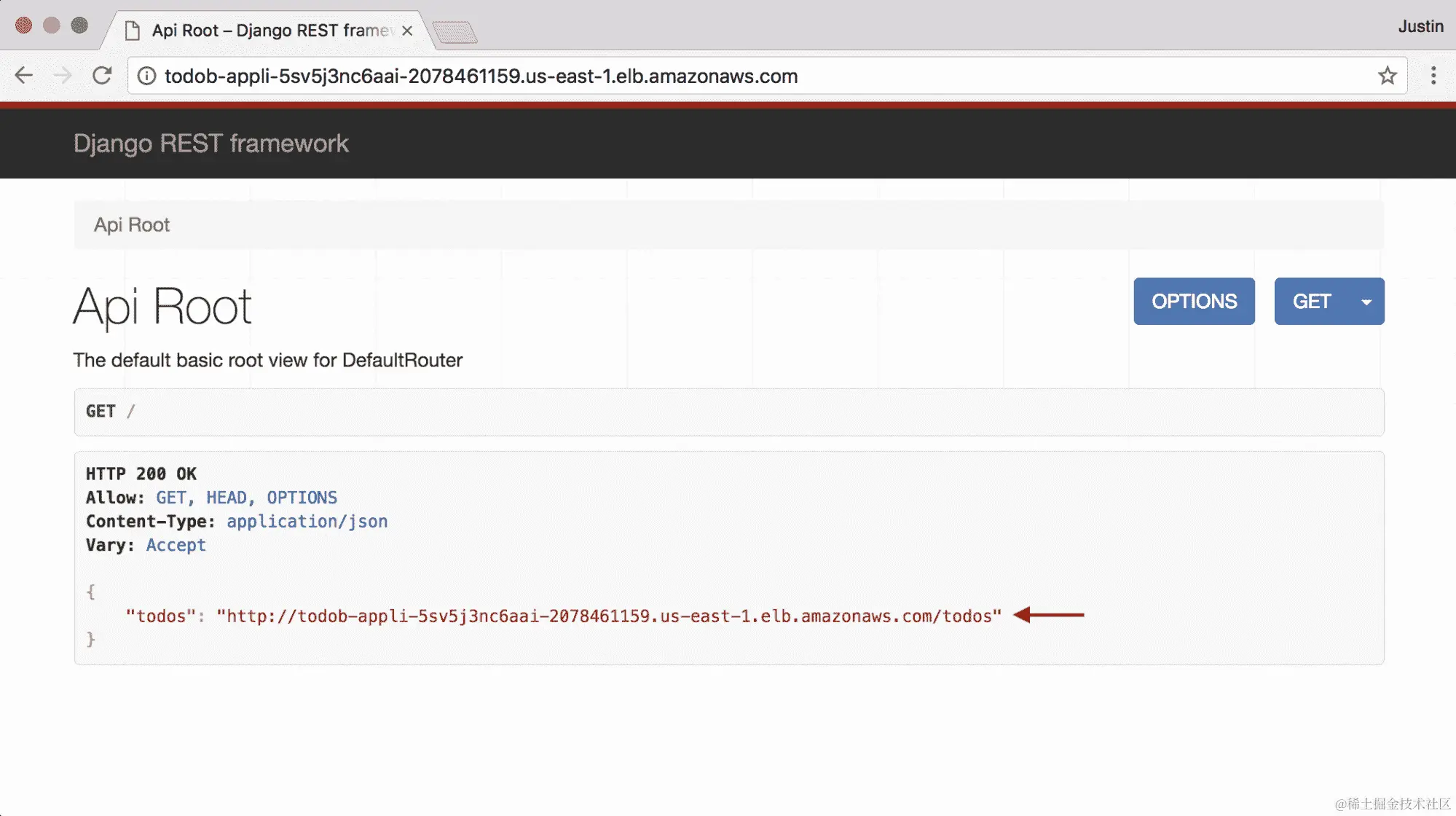Expand the GET format dropdown caret

point(1366,302)
